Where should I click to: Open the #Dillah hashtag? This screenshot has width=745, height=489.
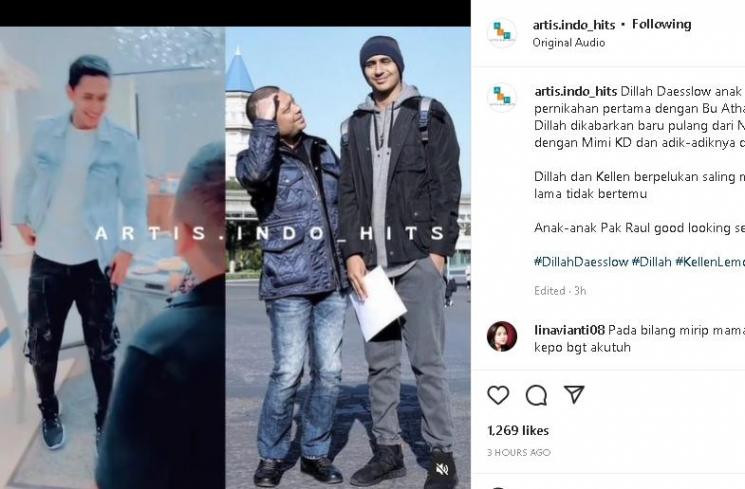pyautogui.click(x=651, y=262)
